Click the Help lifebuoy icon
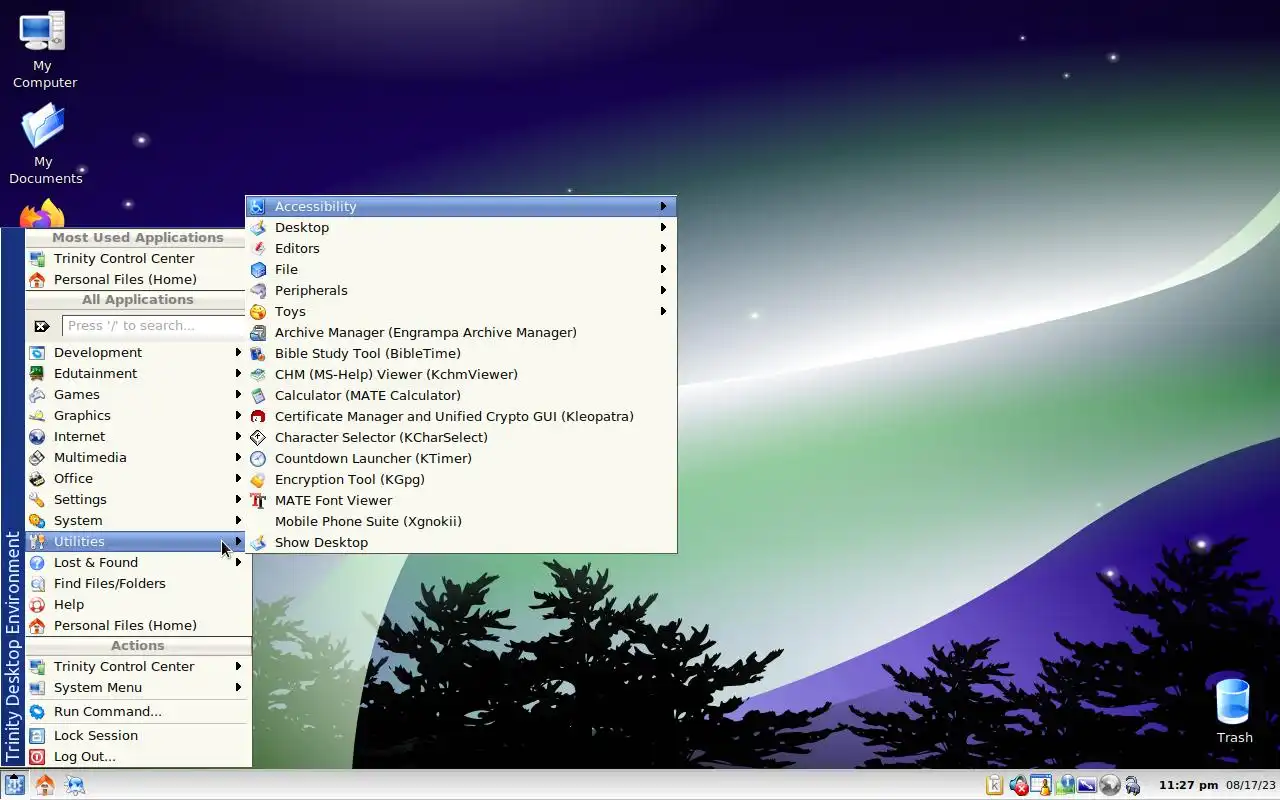Screen dimensions: 1280x800 (x=37, y=604)
